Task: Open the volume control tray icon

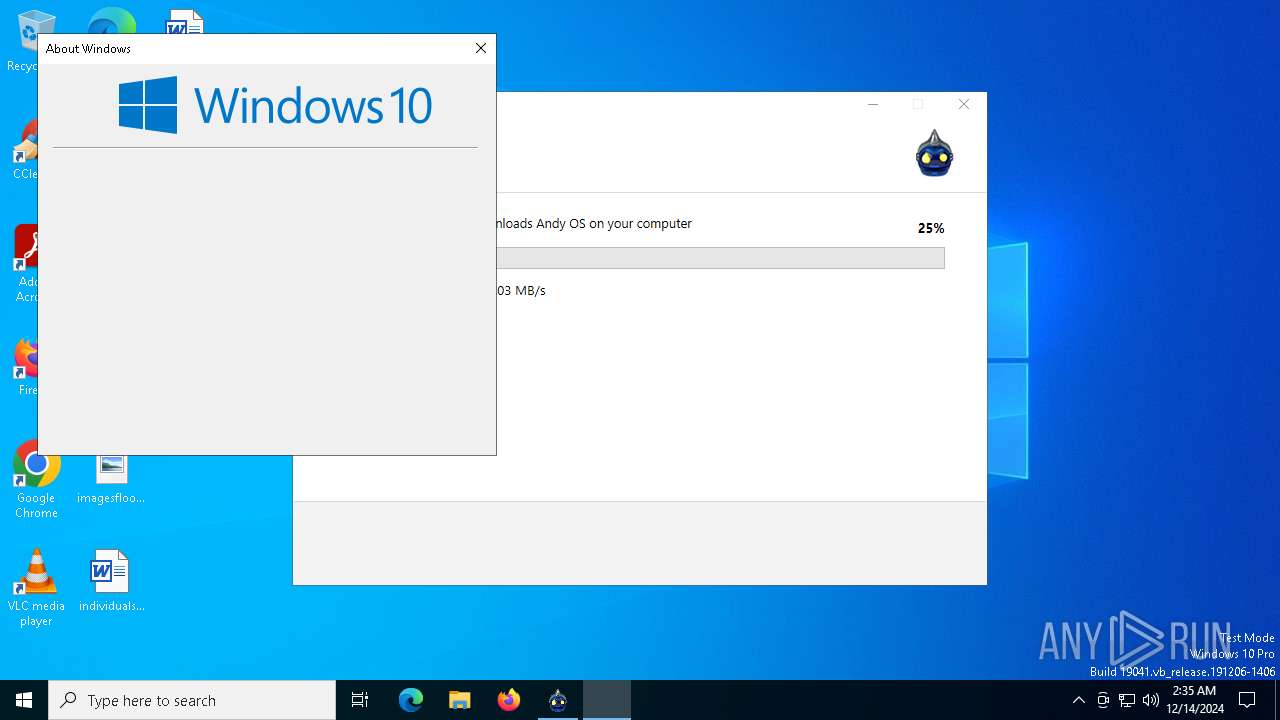Action: point(1151,700)
